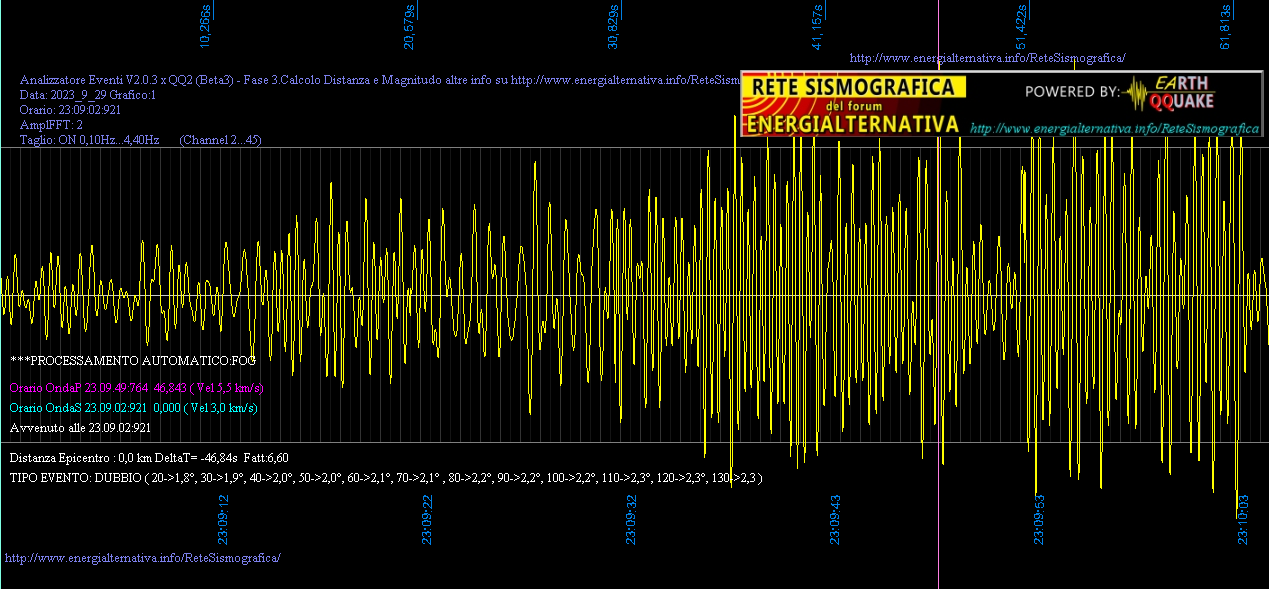Screen dimensions: 1269x589
Task: Select the 61,813s top time label
Action: (1225, 26)
